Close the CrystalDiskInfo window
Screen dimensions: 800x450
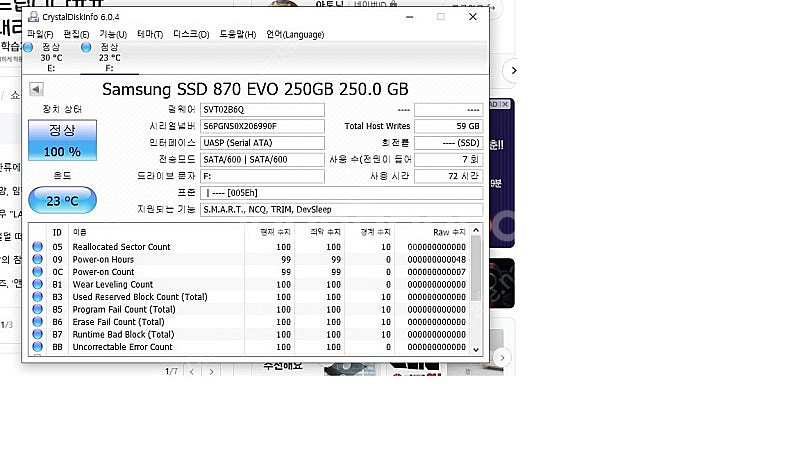pyautogui.click(x=473, y=17)
